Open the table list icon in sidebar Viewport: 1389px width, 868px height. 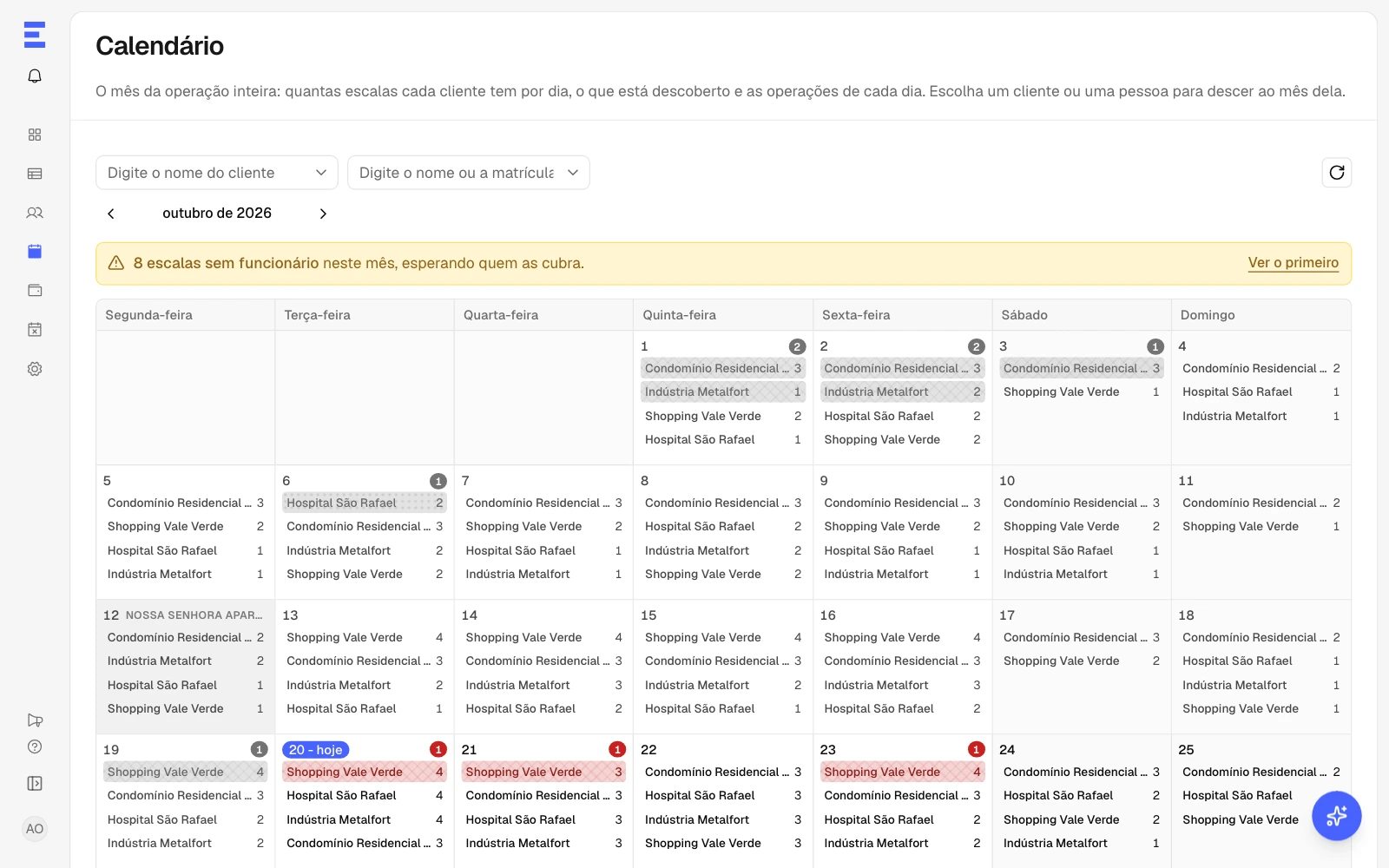[x=35, y=174]
